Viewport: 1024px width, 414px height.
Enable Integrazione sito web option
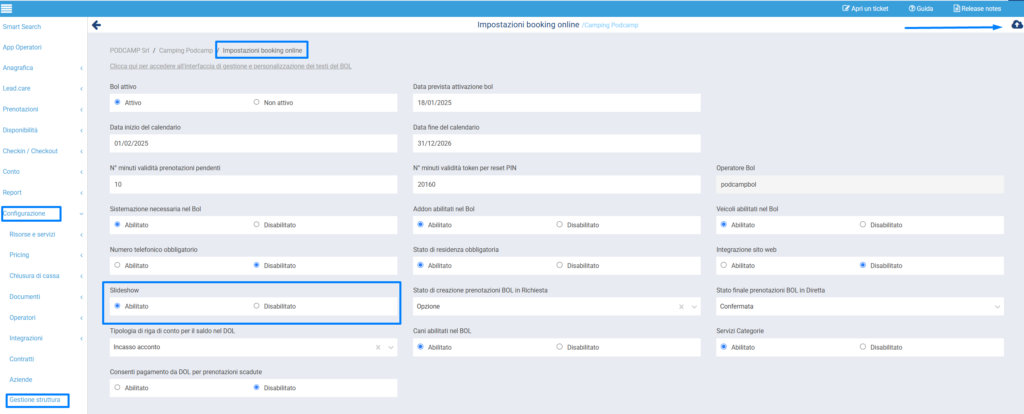pos(722,265)
